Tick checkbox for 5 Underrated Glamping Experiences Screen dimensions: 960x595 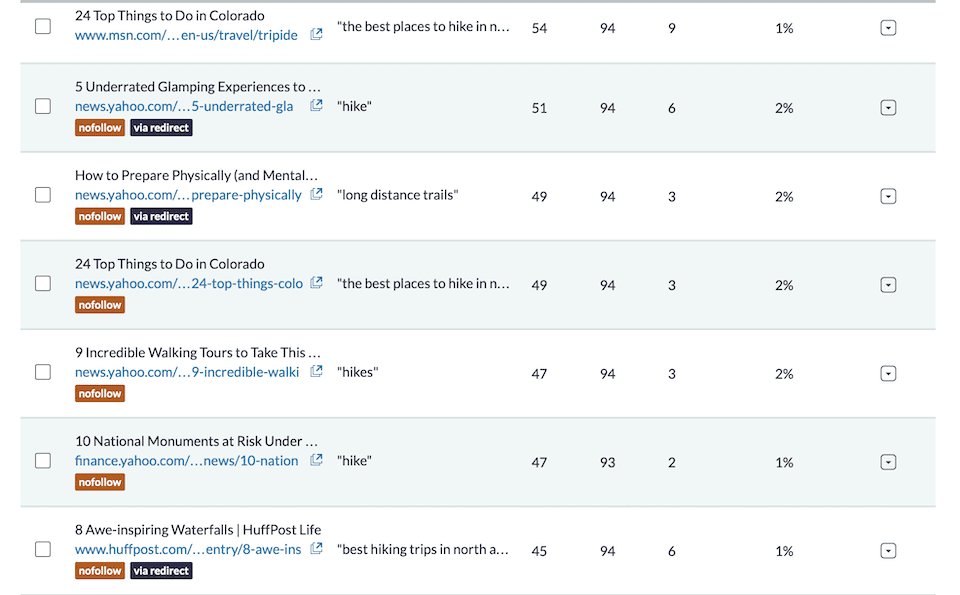click(43, 106)
